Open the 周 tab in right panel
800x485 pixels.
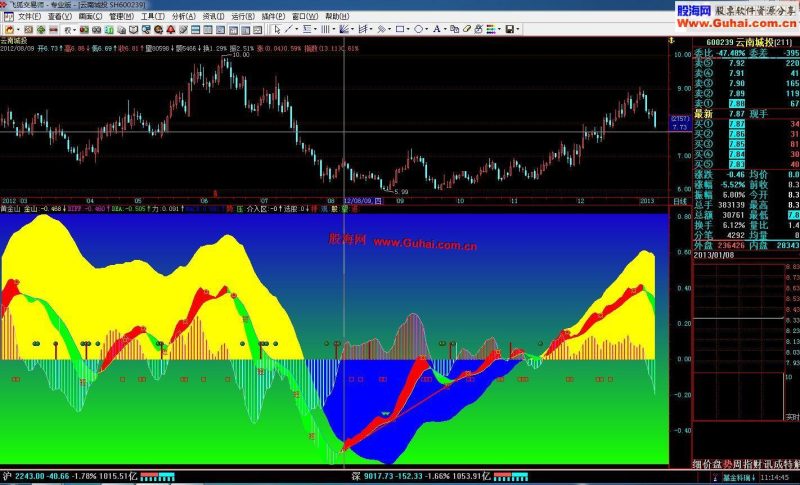pos(738,464)
